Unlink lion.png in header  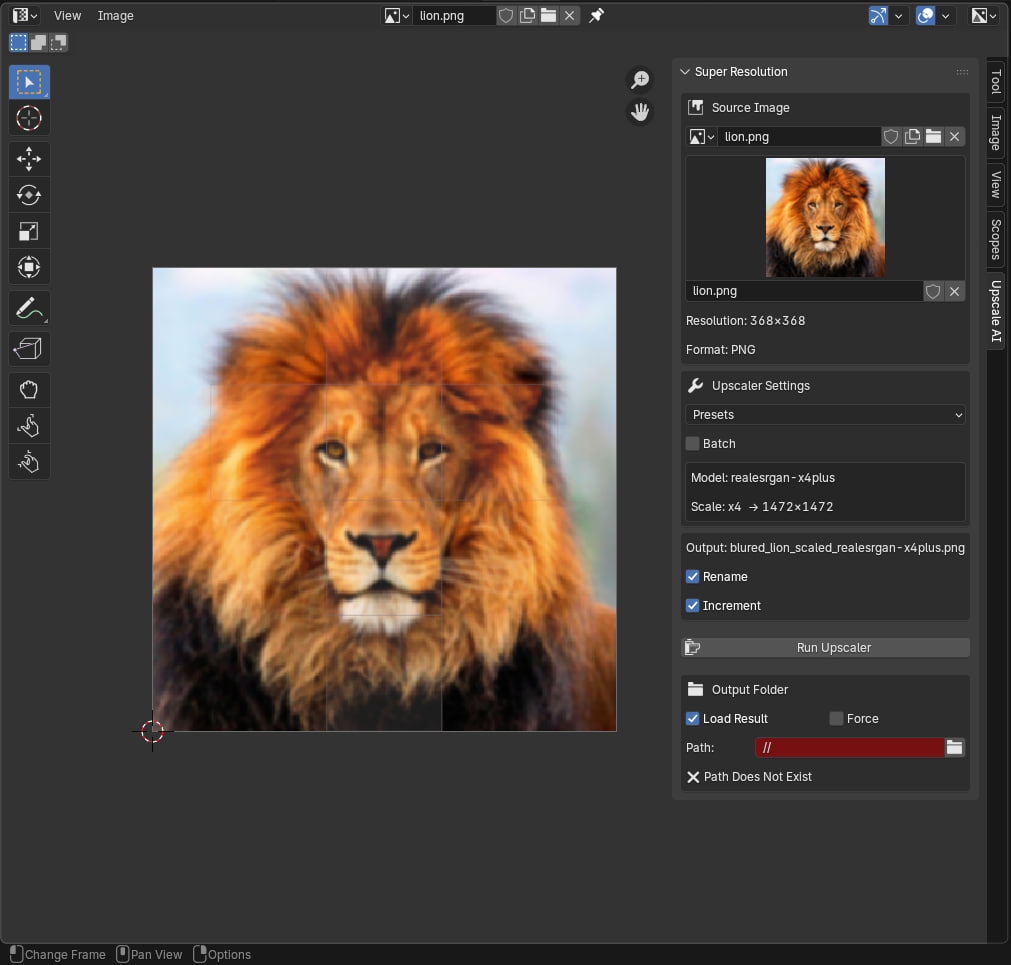coord(570,15)
